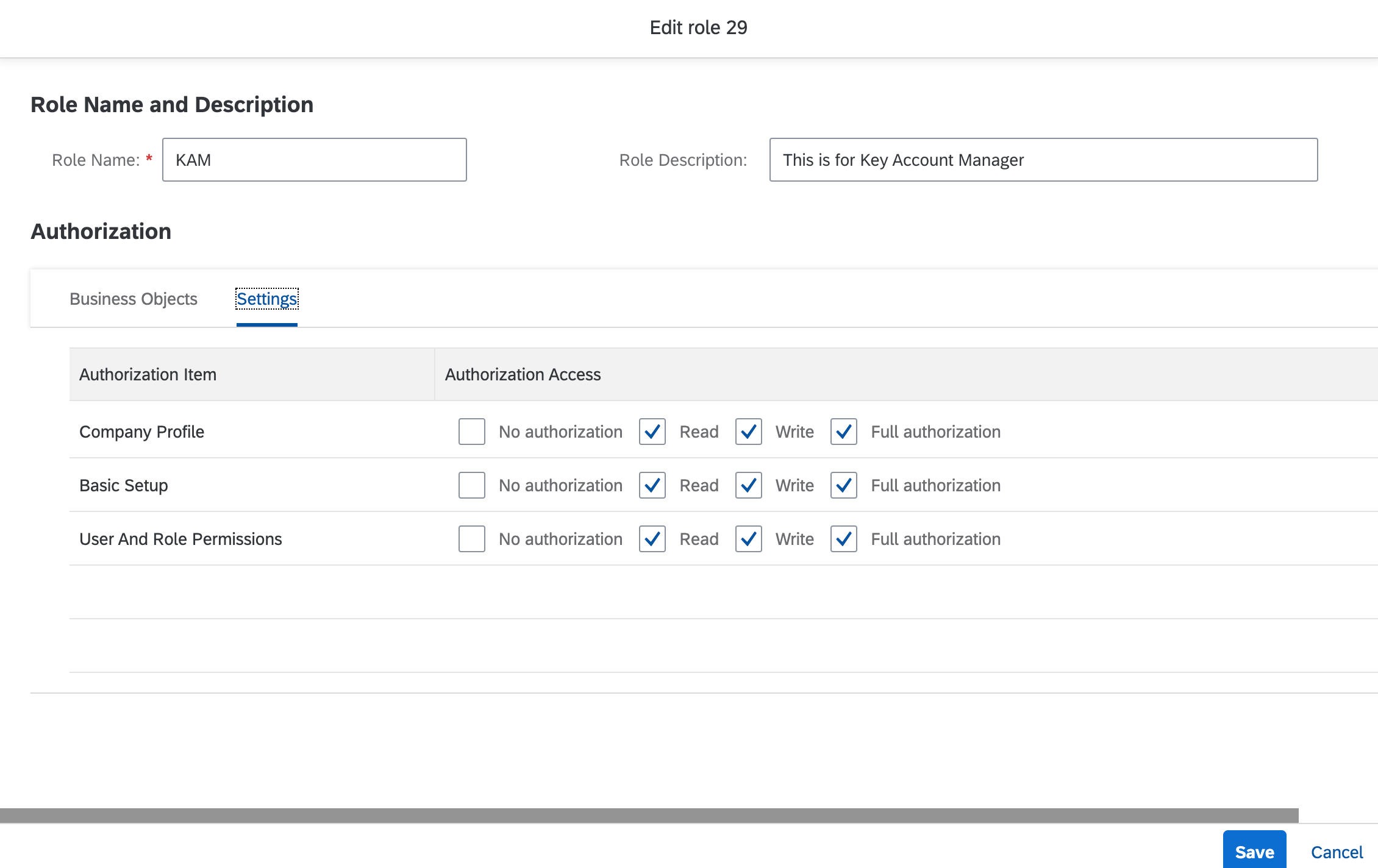Uncheck Write access for Company Profile

coord(748,432)
